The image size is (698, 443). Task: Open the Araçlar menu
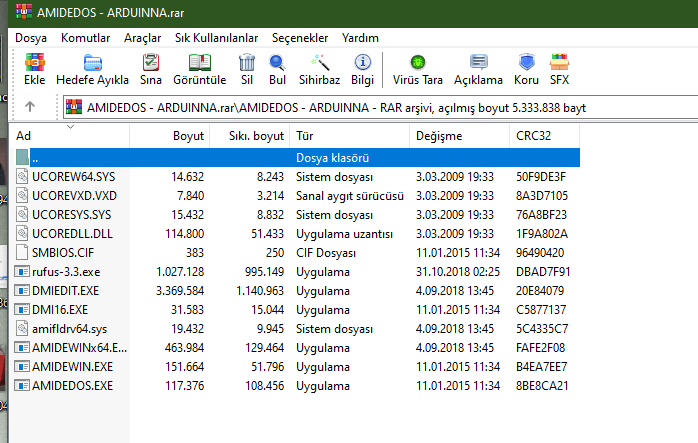click(142, 38)
